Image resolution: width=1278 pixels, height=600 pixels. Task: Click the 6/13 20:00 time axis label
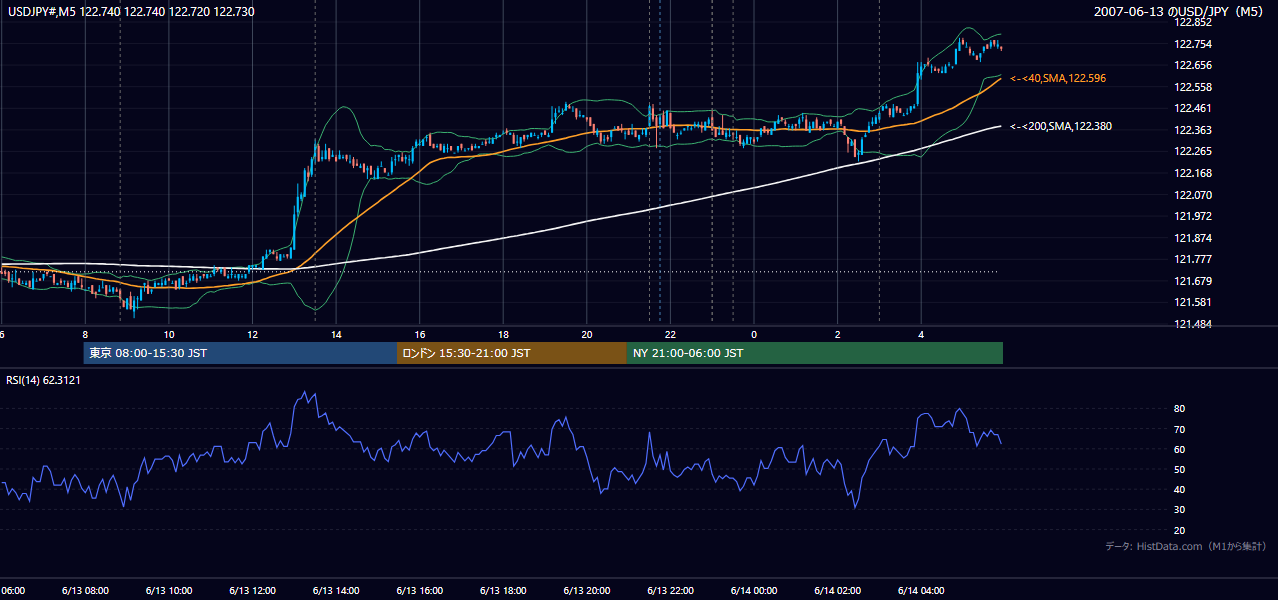[x=586, y=590]
